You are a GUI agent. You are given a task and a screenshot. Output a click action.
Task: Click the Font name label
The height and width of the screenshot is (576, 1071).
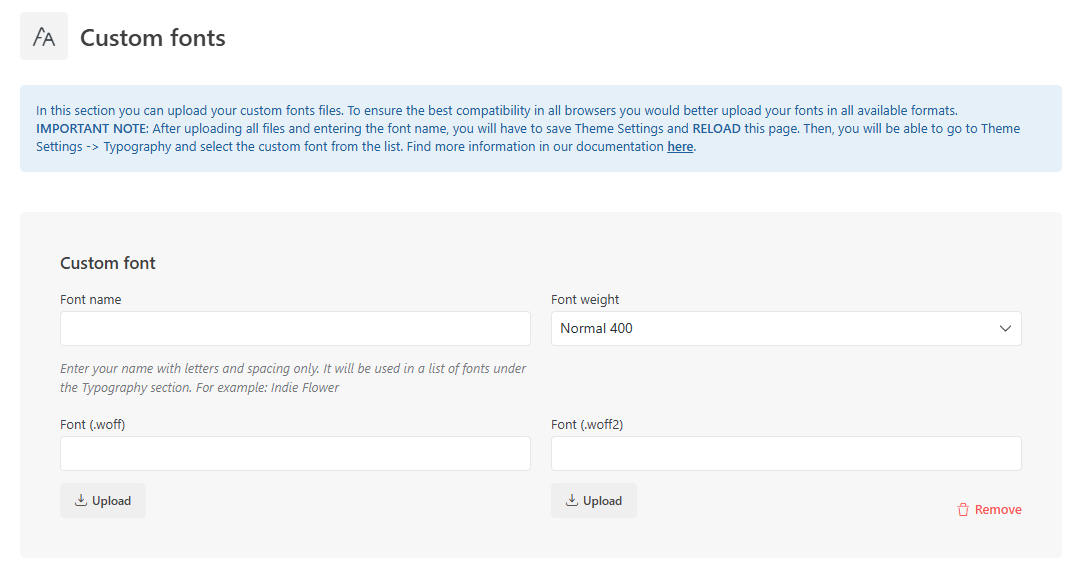(x=91, y=299)
